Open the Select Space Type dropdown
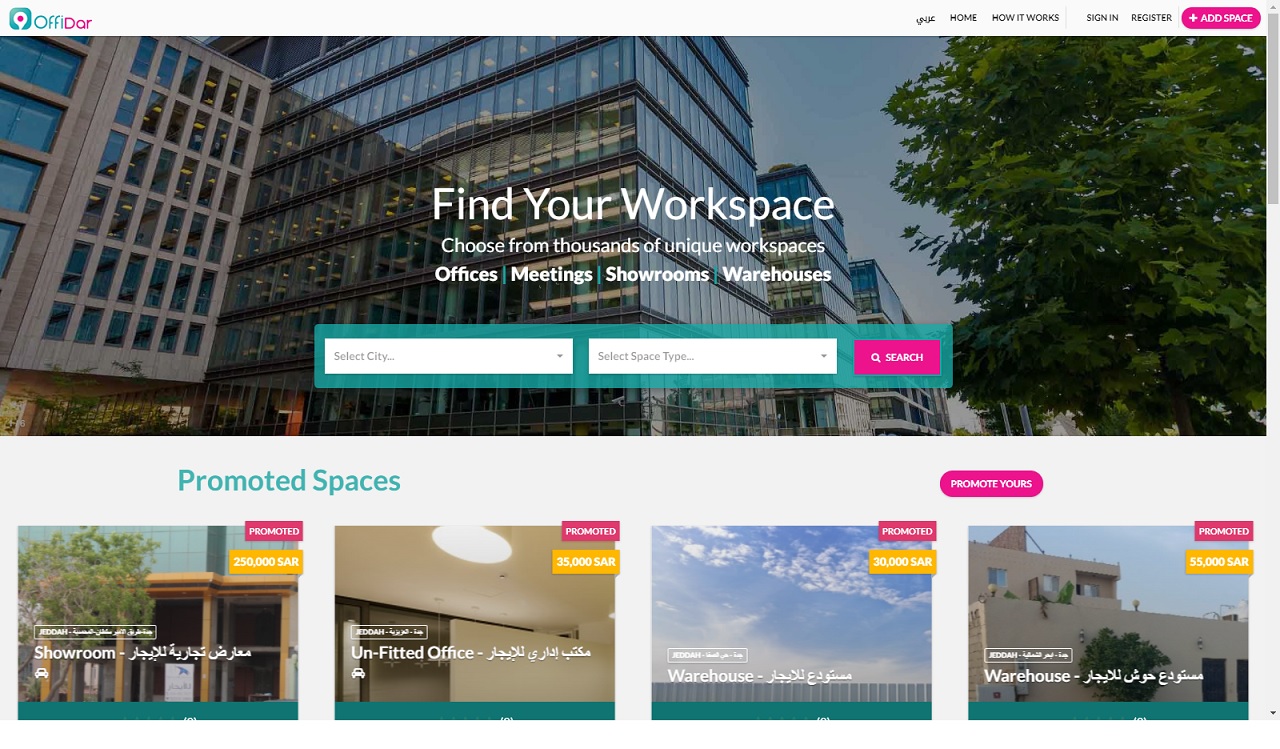The image size is (1280, 749). (x=713, y=356)
